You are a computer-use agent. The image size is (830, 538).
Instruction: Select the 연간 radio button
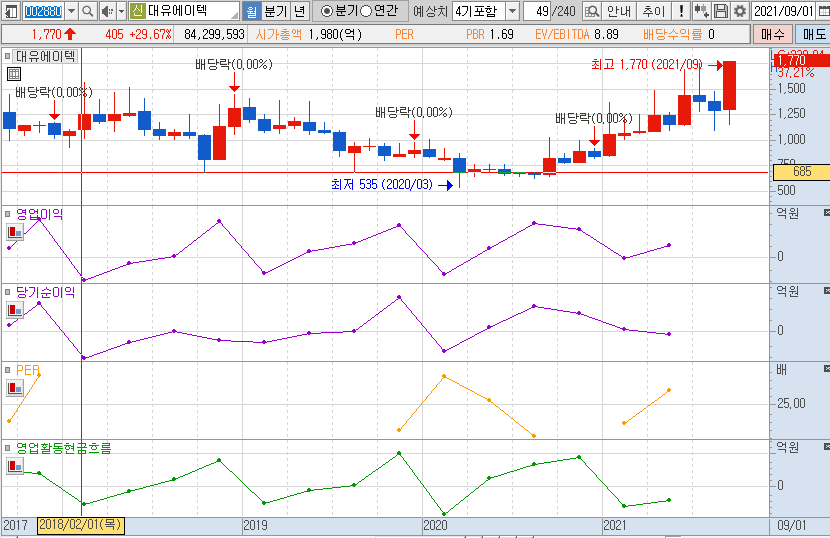366,11
